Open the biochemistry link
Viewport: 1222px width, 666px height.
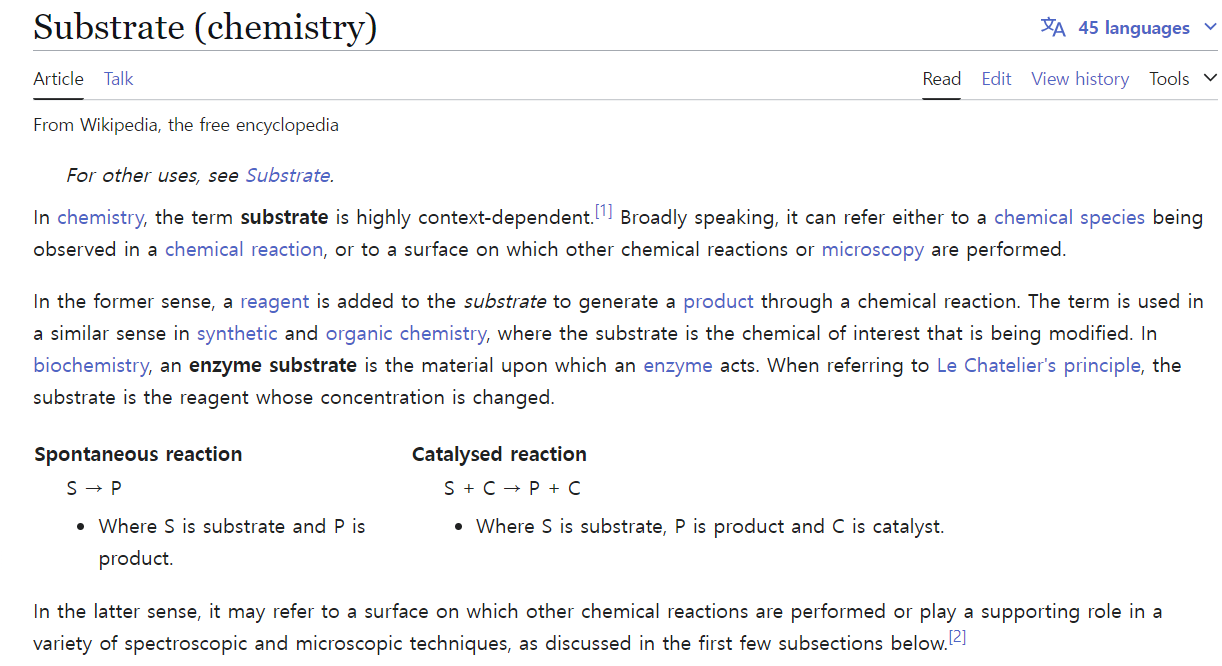[x=90, y=365]
